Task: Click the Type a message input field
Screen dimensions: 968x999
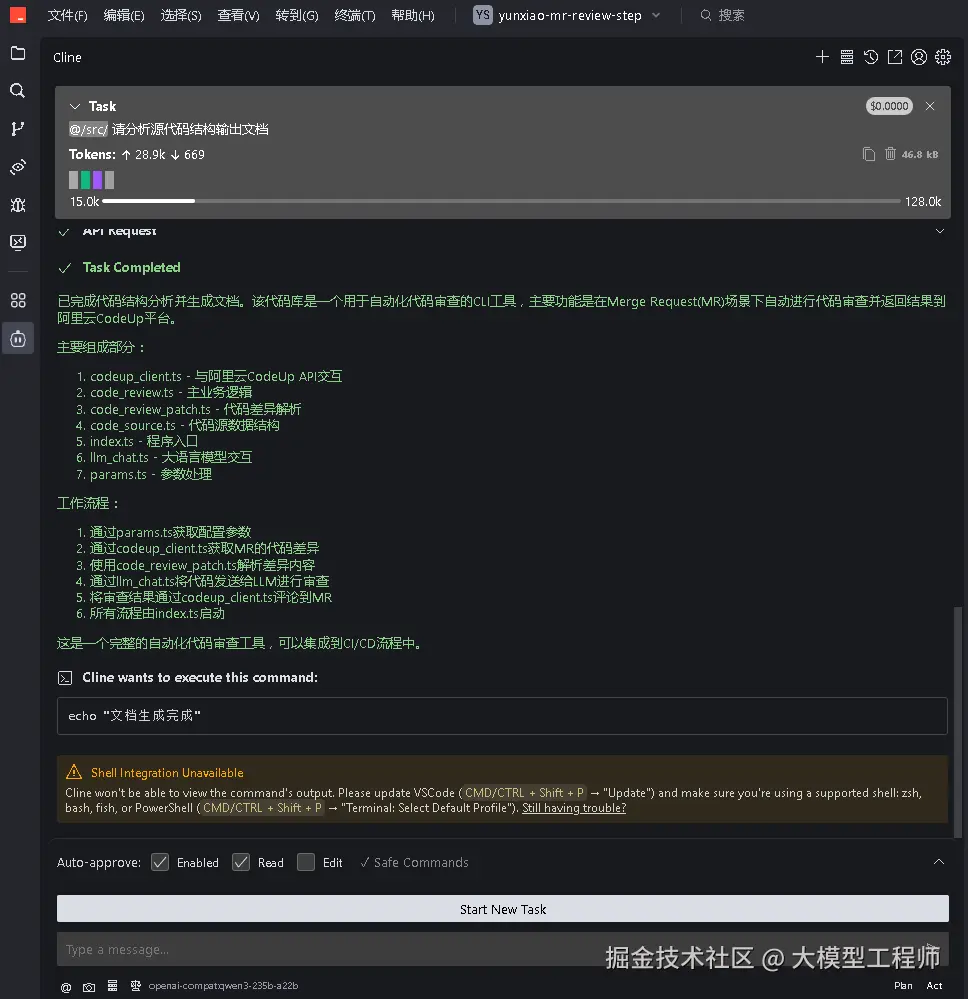Action: coord(503,950)
